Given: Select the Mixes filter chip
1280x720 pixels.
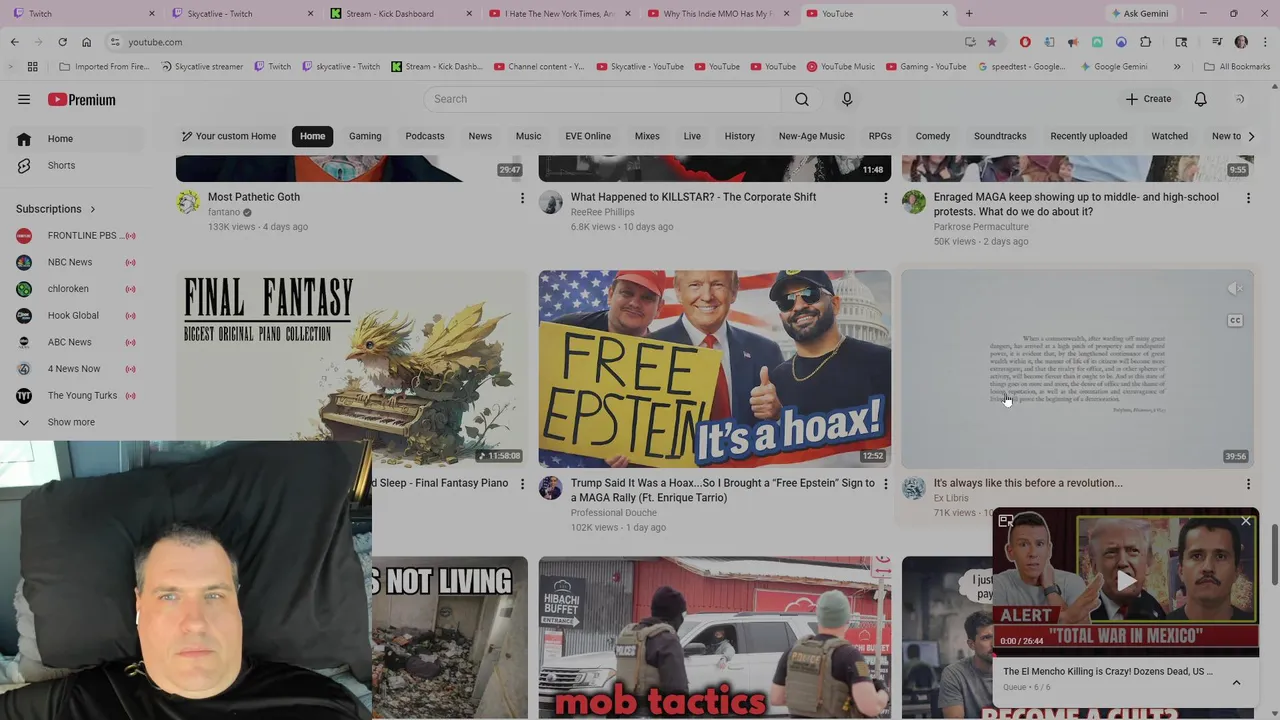Looking at the screenshot, I should (x=647, y=136).
